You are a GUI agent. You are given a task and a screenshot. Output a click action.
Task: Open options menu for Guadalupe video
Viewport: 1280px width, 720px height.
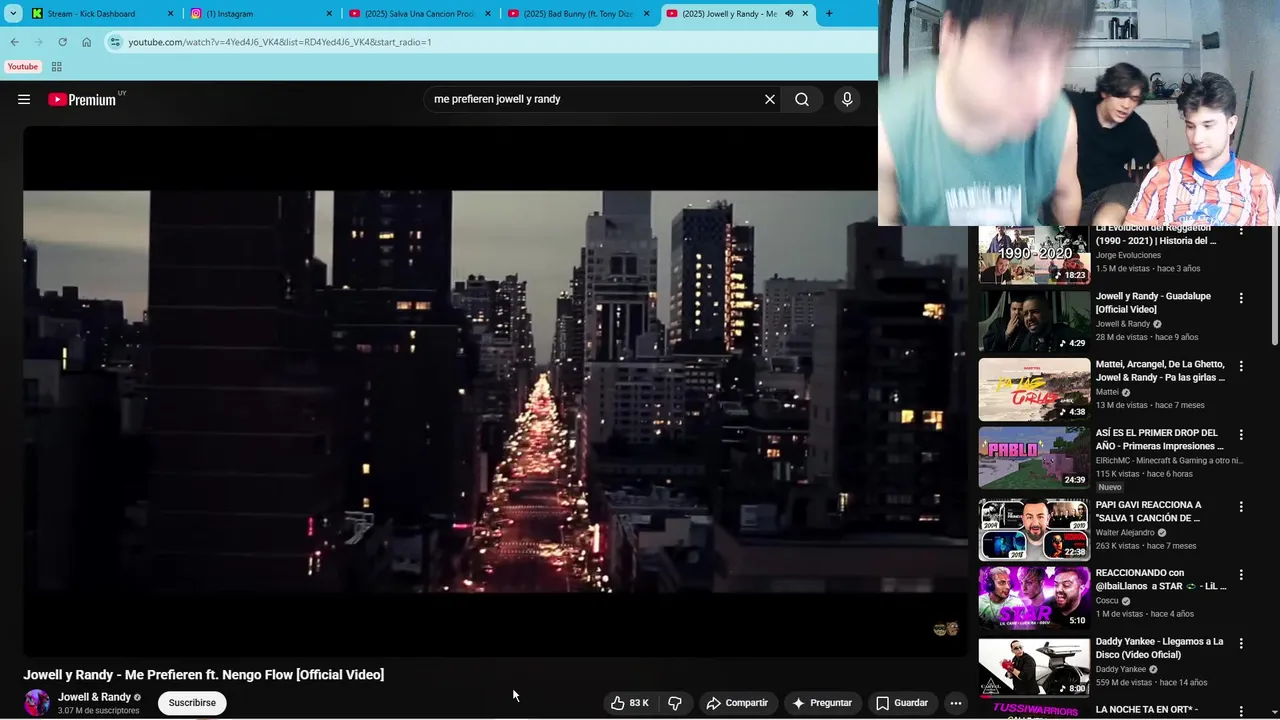point(1241,298)
